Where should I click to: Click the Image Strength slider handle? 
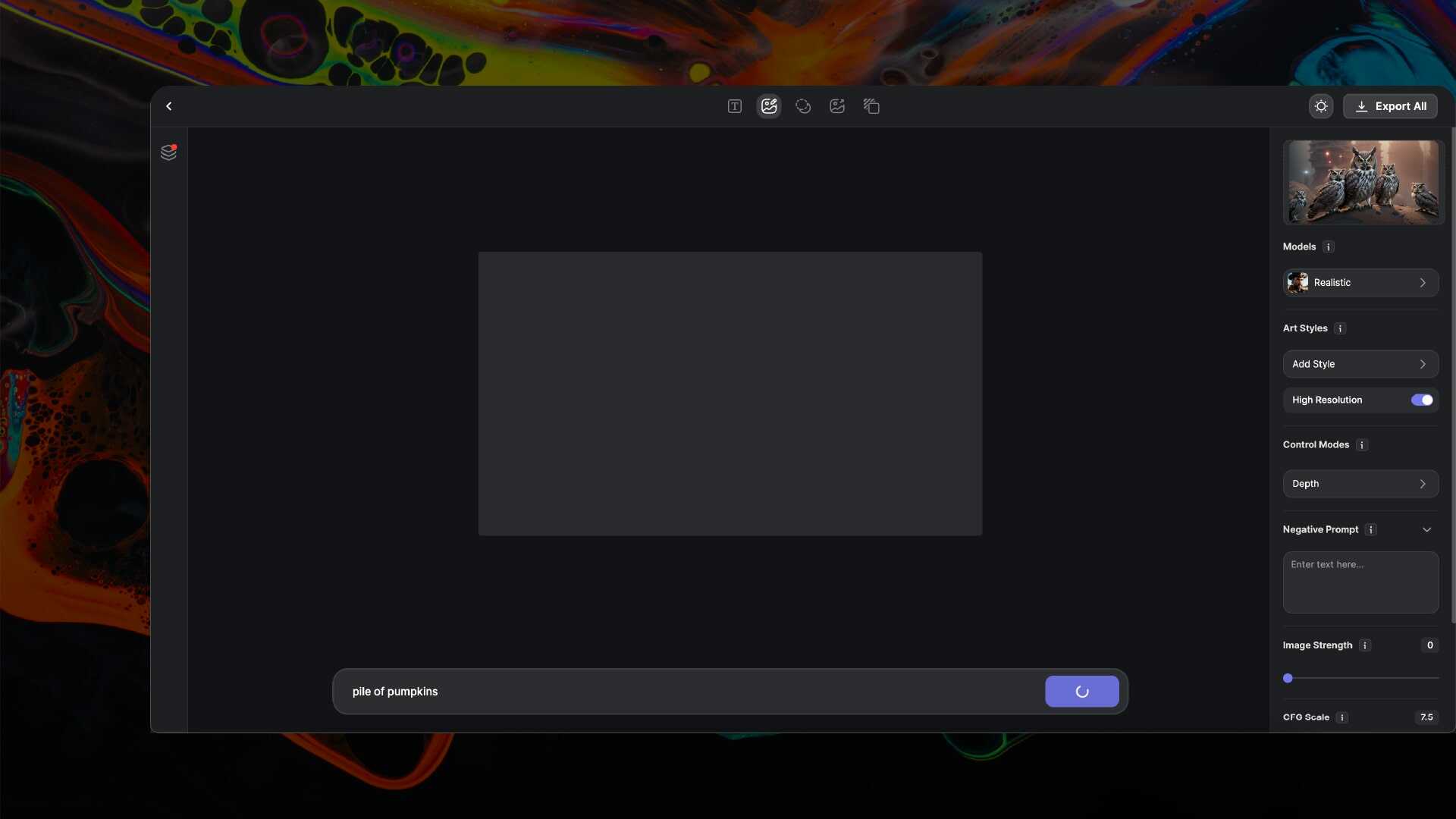pos(1288,678)
